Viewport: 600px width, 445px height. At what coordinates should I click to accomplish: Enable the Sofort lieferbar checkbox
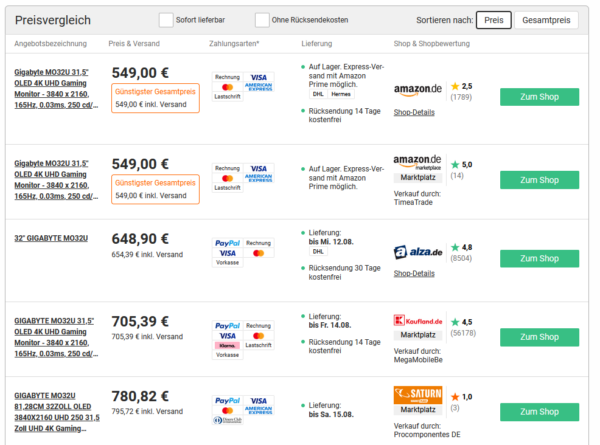166,20
